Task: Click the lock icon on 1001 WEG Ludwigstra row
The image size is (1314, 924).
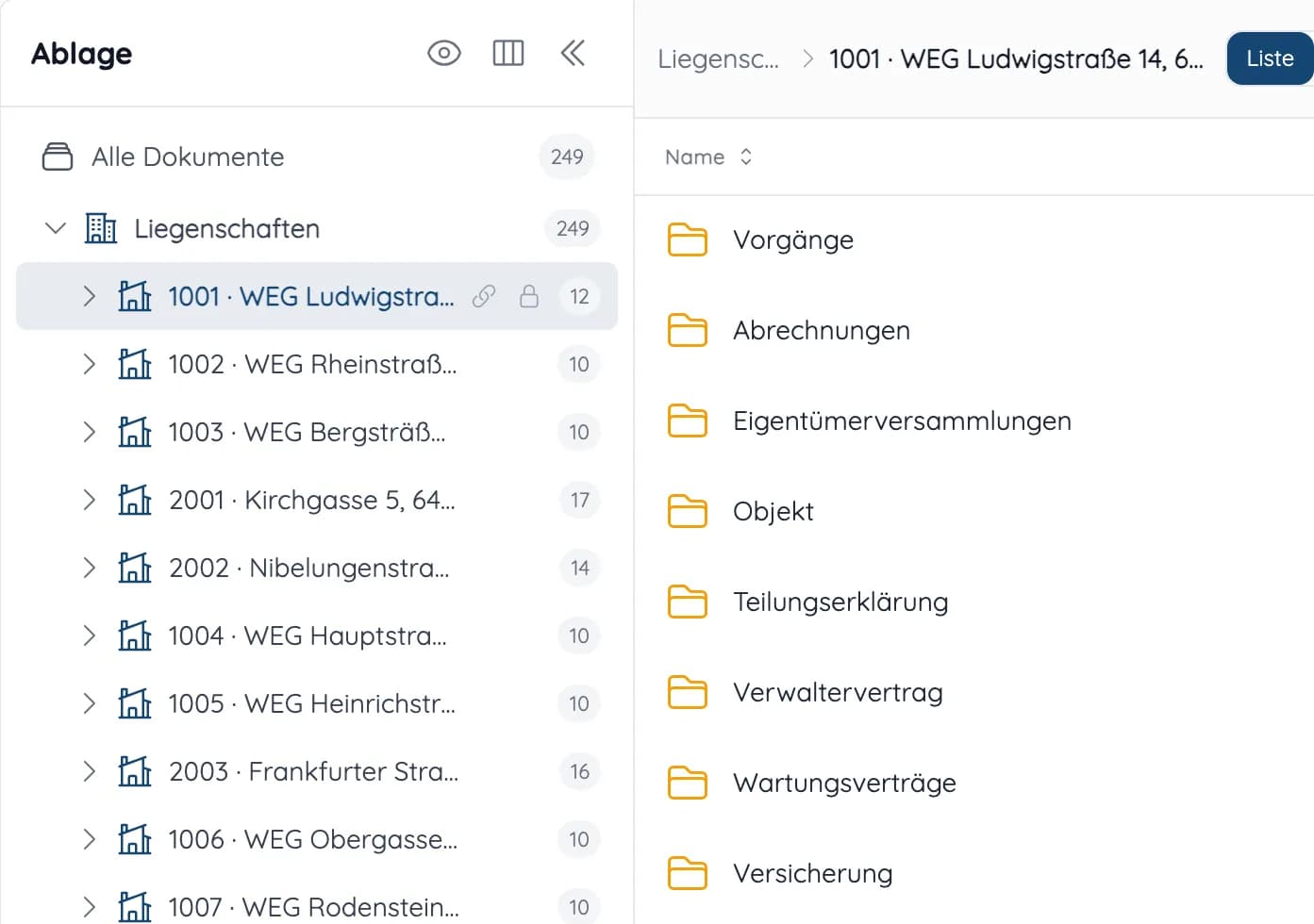Action: click(529, 296)
